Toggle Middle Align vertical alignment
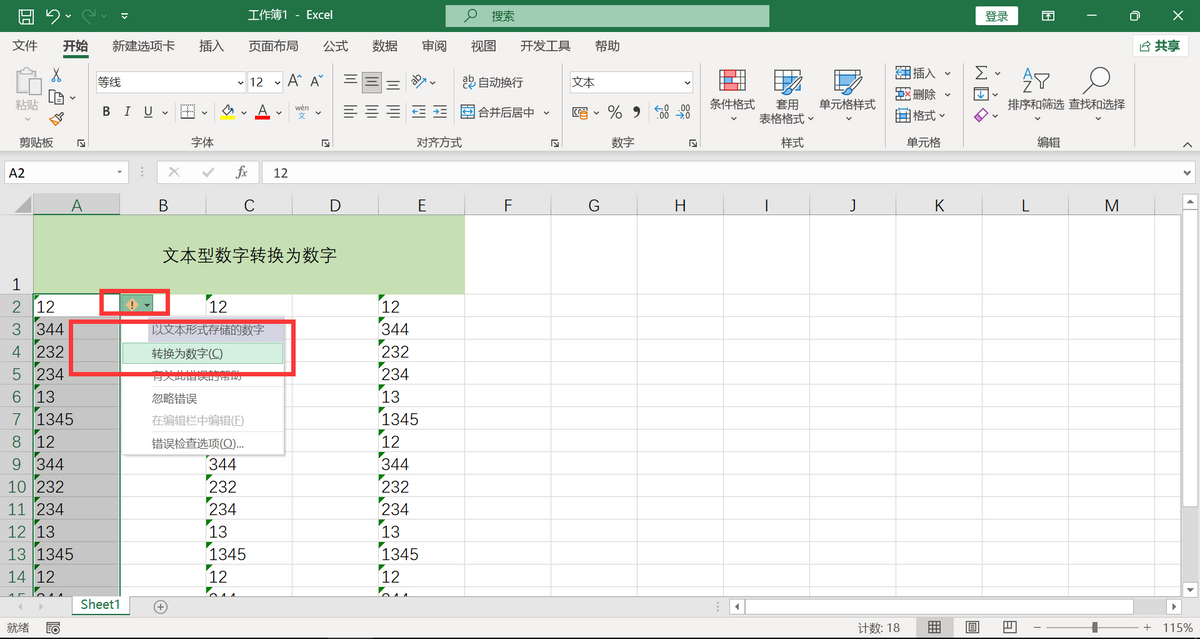Image resolution: width=1200 pixels, height=639 pixels. pos(372,82)
